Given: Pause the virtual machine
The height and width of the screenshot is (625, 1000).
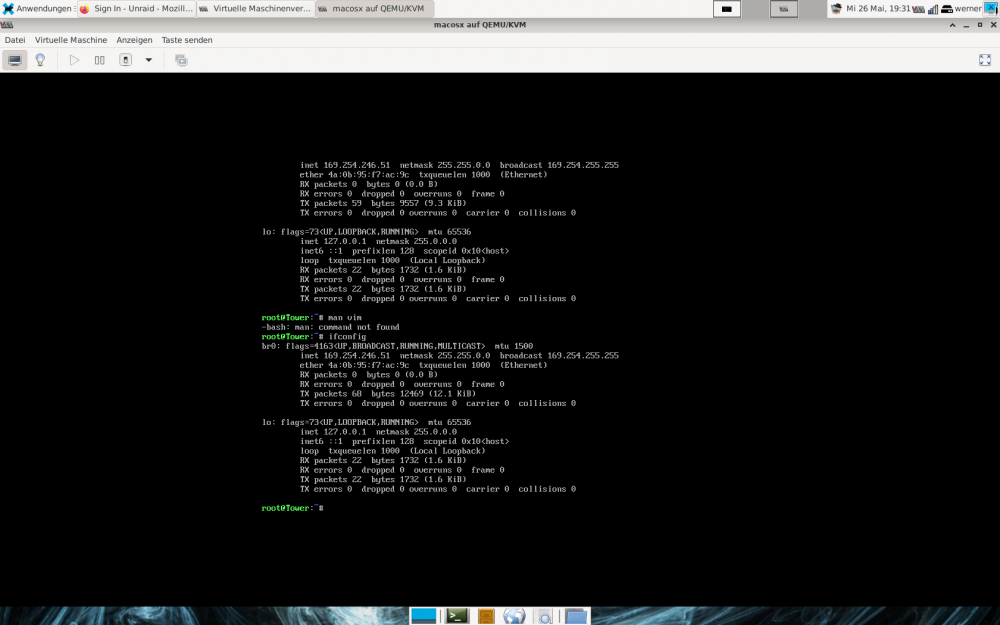Looking at the screenshot, I should (99, 60).
